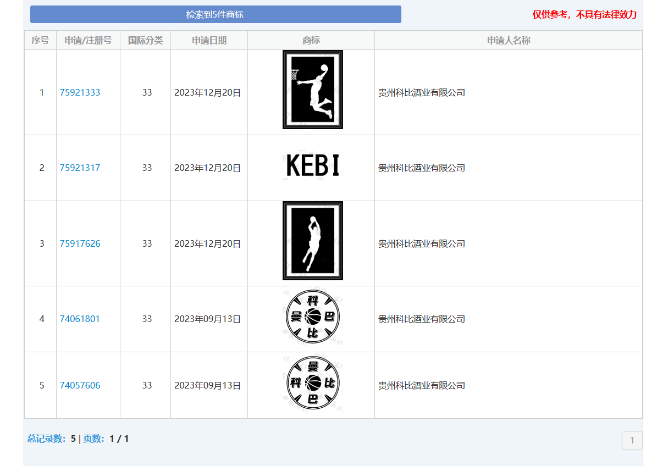
Task: Click the 国际分类 column header
Action: (x=145, y=40)
